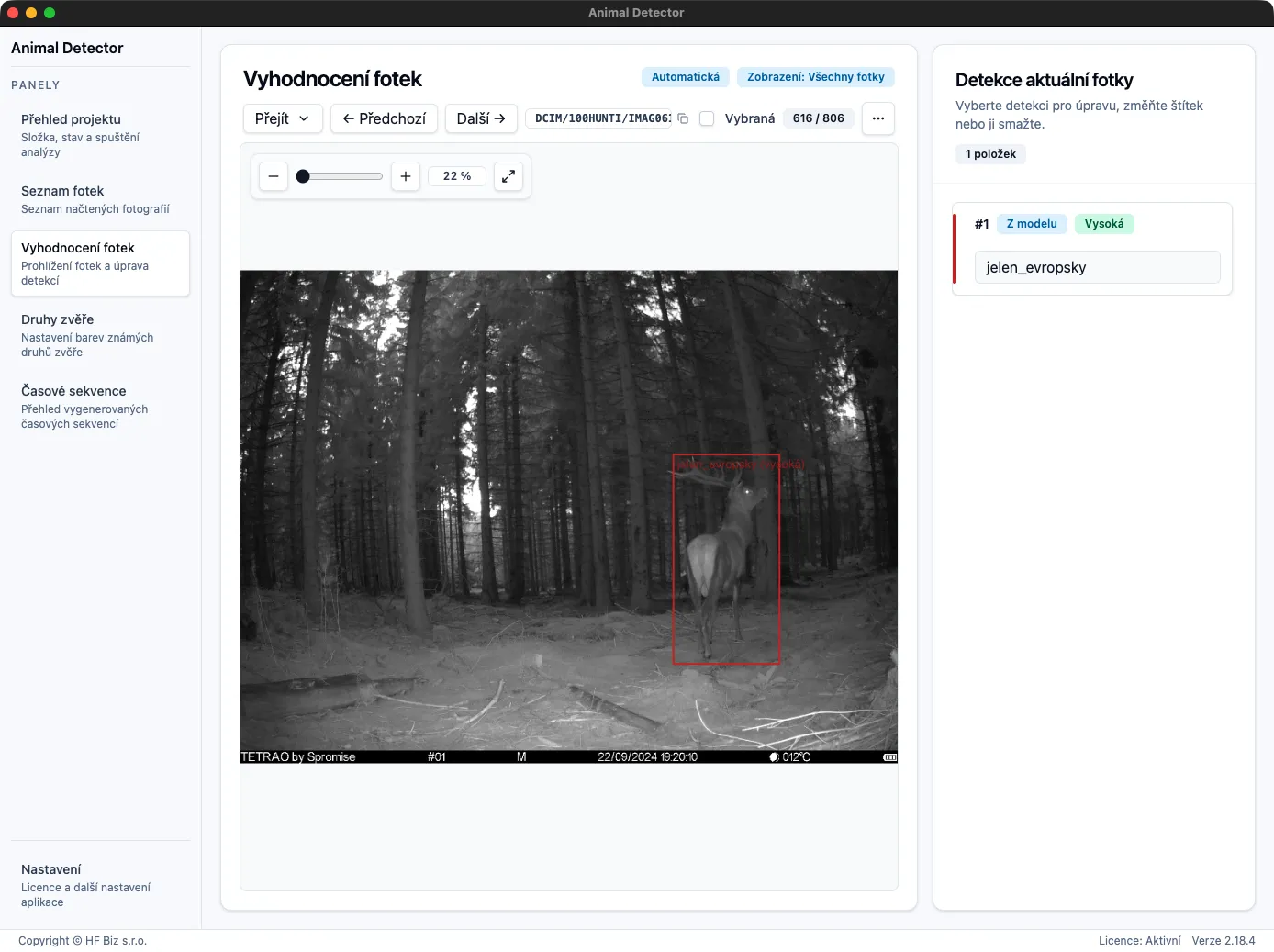
Task: Go to the next photo with Další
Action: tap(481, 118)
